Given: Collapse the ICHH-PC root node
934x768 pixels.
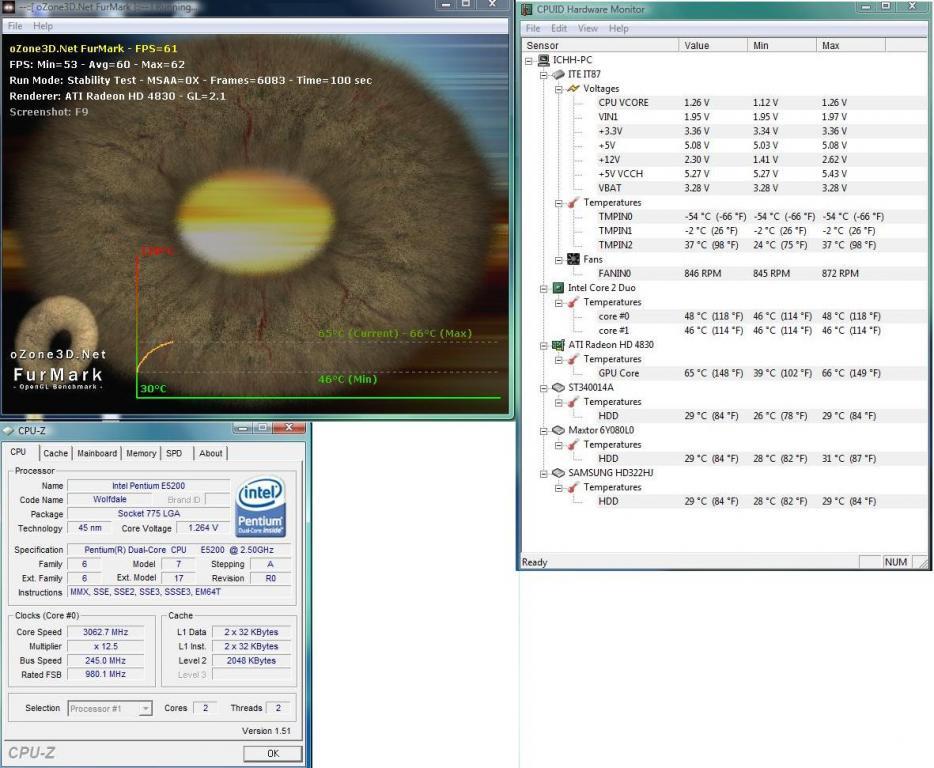Looking at the screenshot, I should tap(529, 61).
